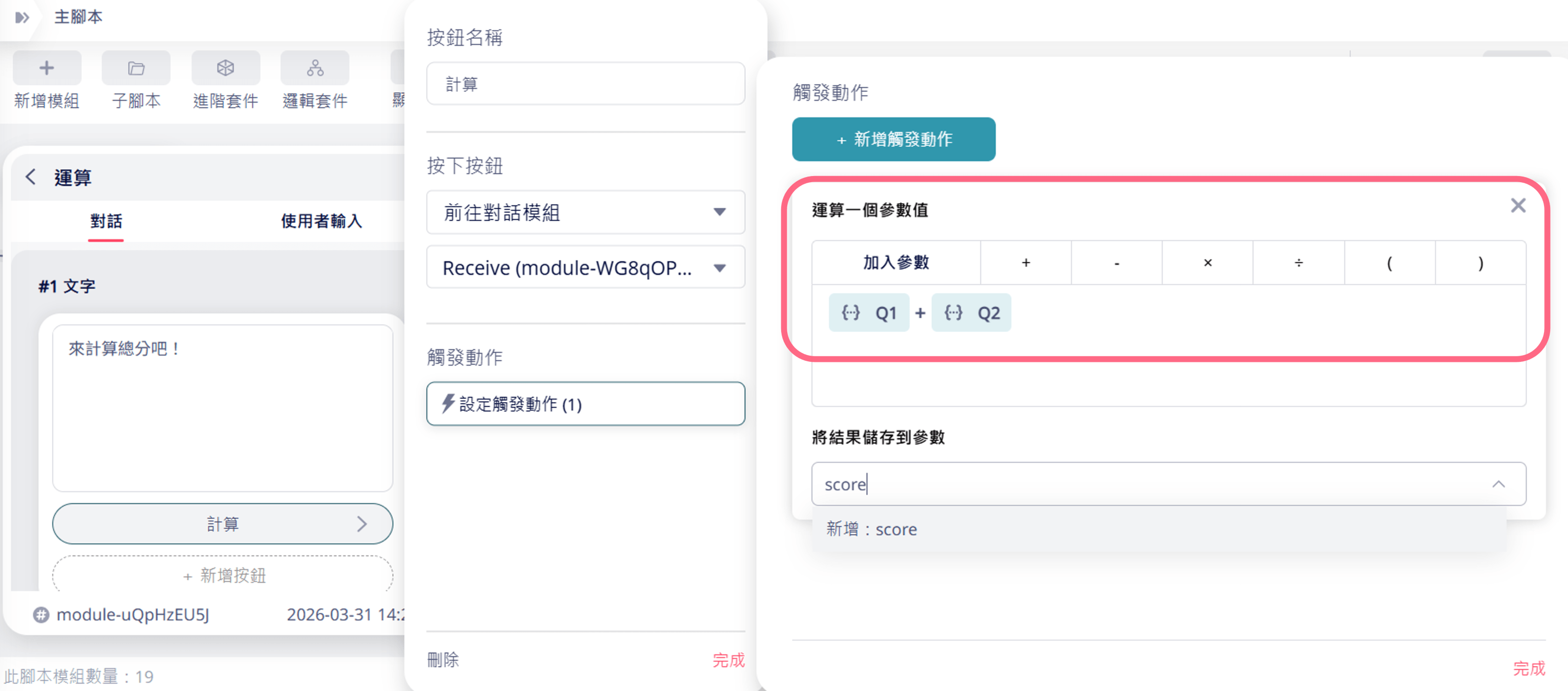The height and width of the screenshot is (691, 1568).
Task: Open the 子腳本 folder icon
Action: tap(136, 68)
